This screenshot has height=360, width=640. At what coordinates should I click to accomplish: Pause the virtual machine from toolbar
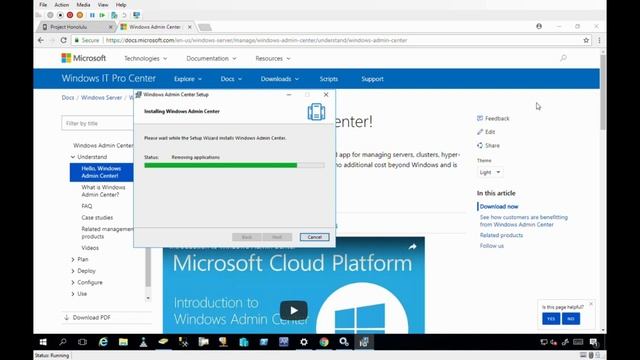click(x=92, y=15)
